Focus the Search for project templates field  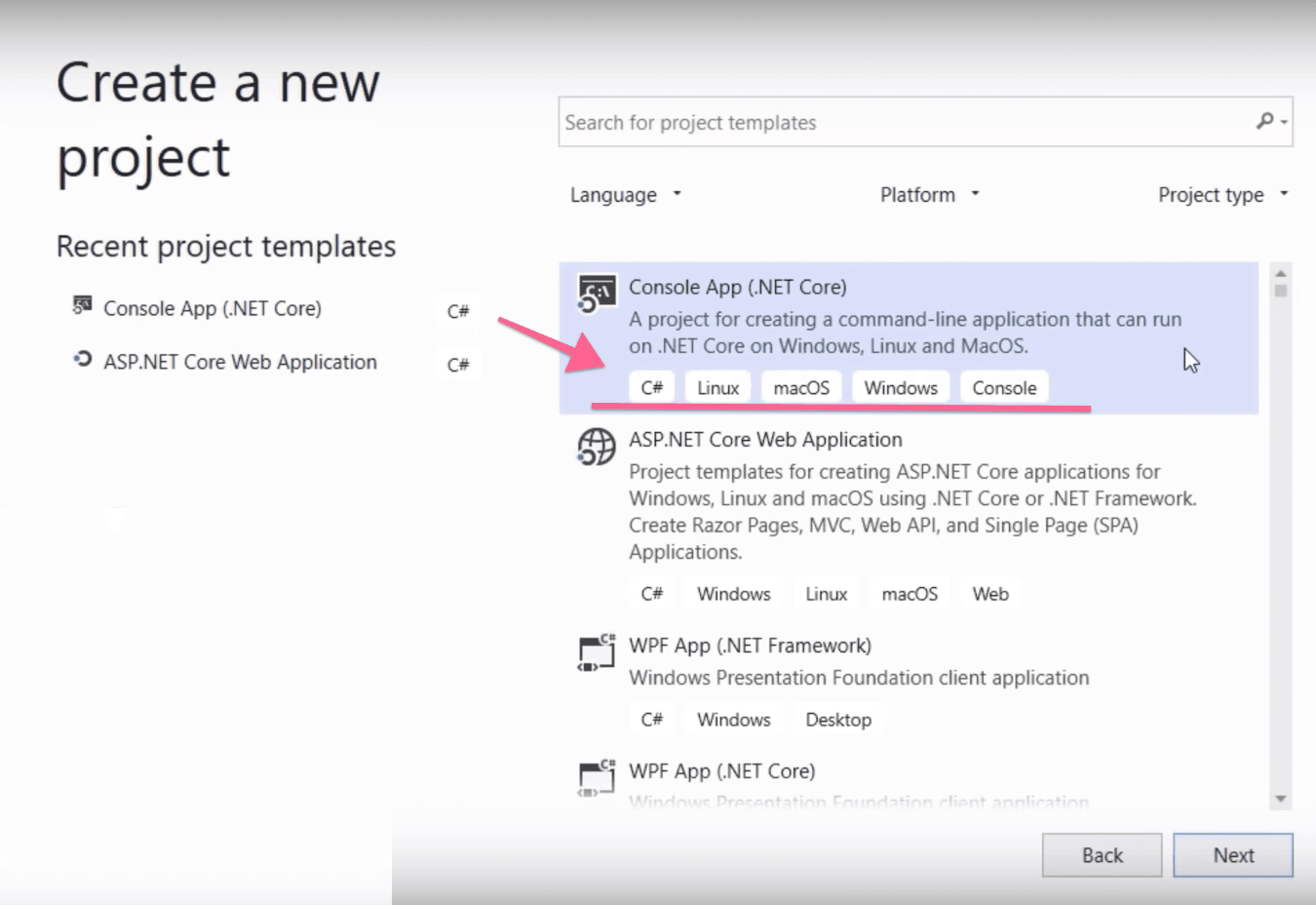pyautogui.click(x=925, y=122)
